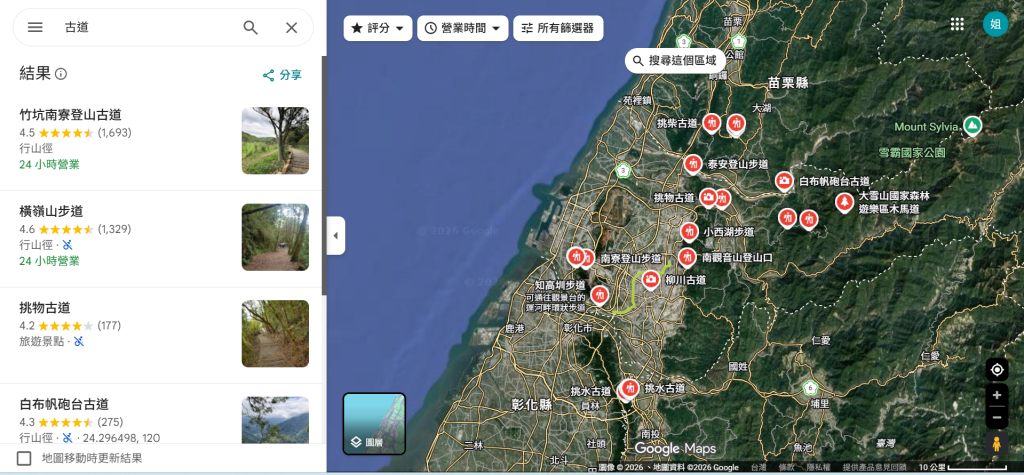1024x475 pixels.
Task: Zoom out of the map
Action: coord(996,417)
